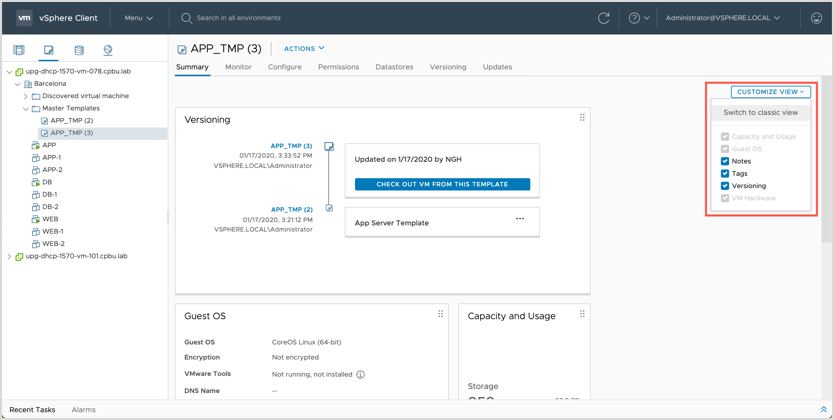This screenshot has height=420, width=834.
Task: Click the vSphere Client vm logo
Action: click(x=24, y=18)
